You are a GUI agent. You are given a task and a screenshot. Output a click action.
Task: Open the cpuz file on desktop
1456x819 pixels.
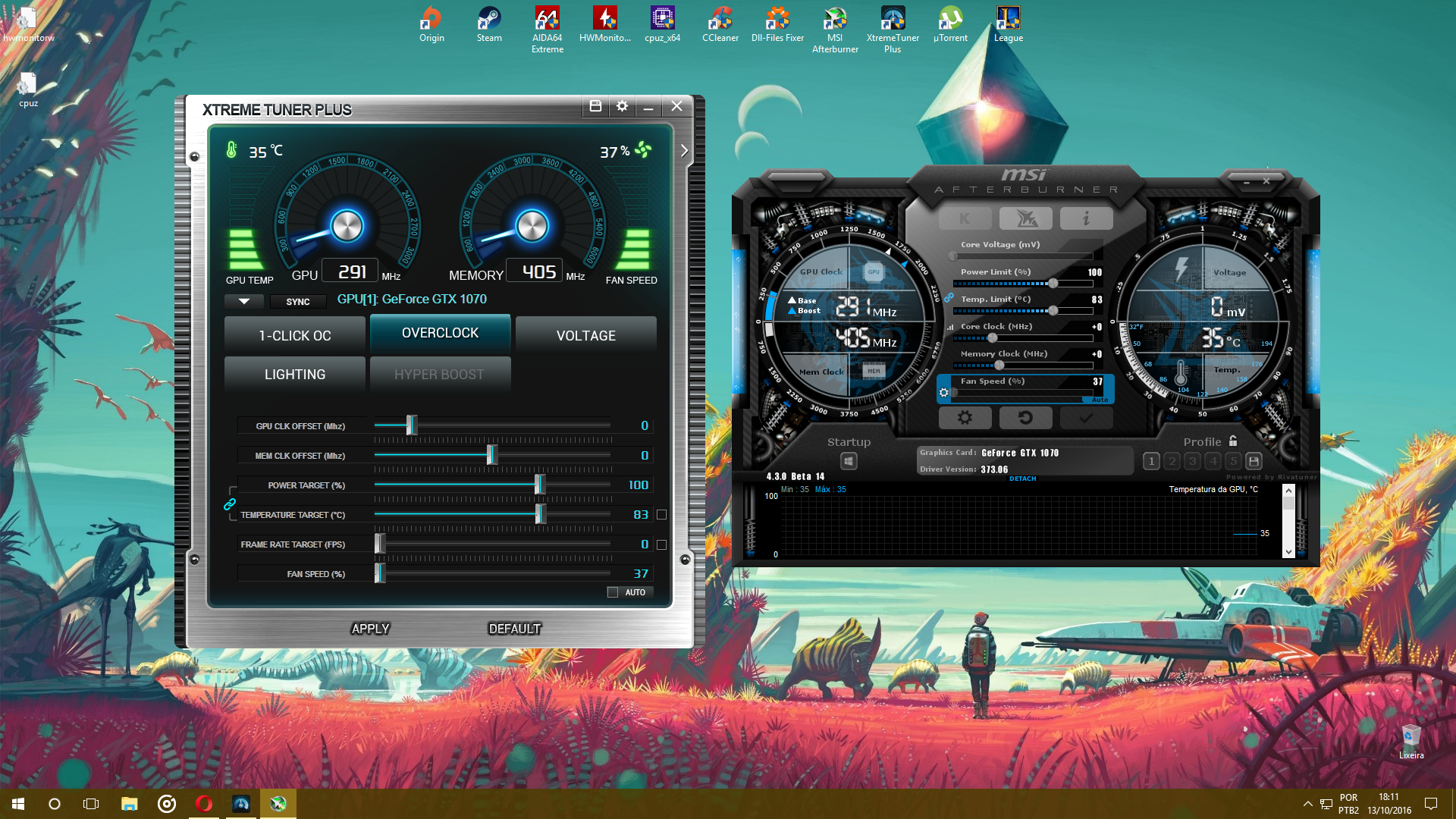[x=28, y=90]
